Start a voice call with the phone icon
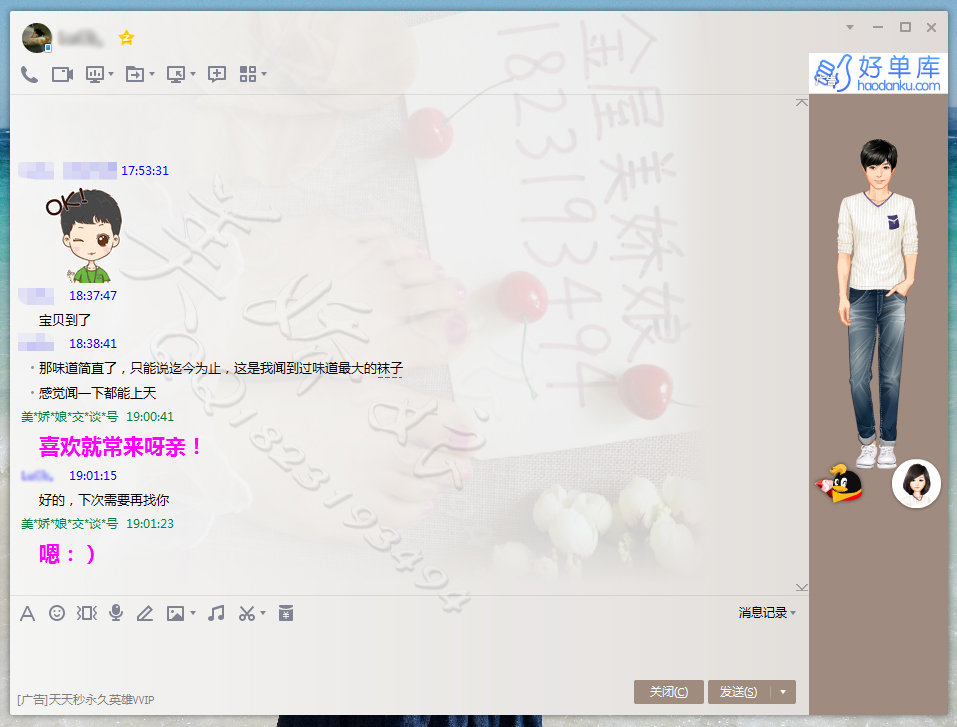The height and width of the screenshot is (727, 957). click(x=29, y=74)
